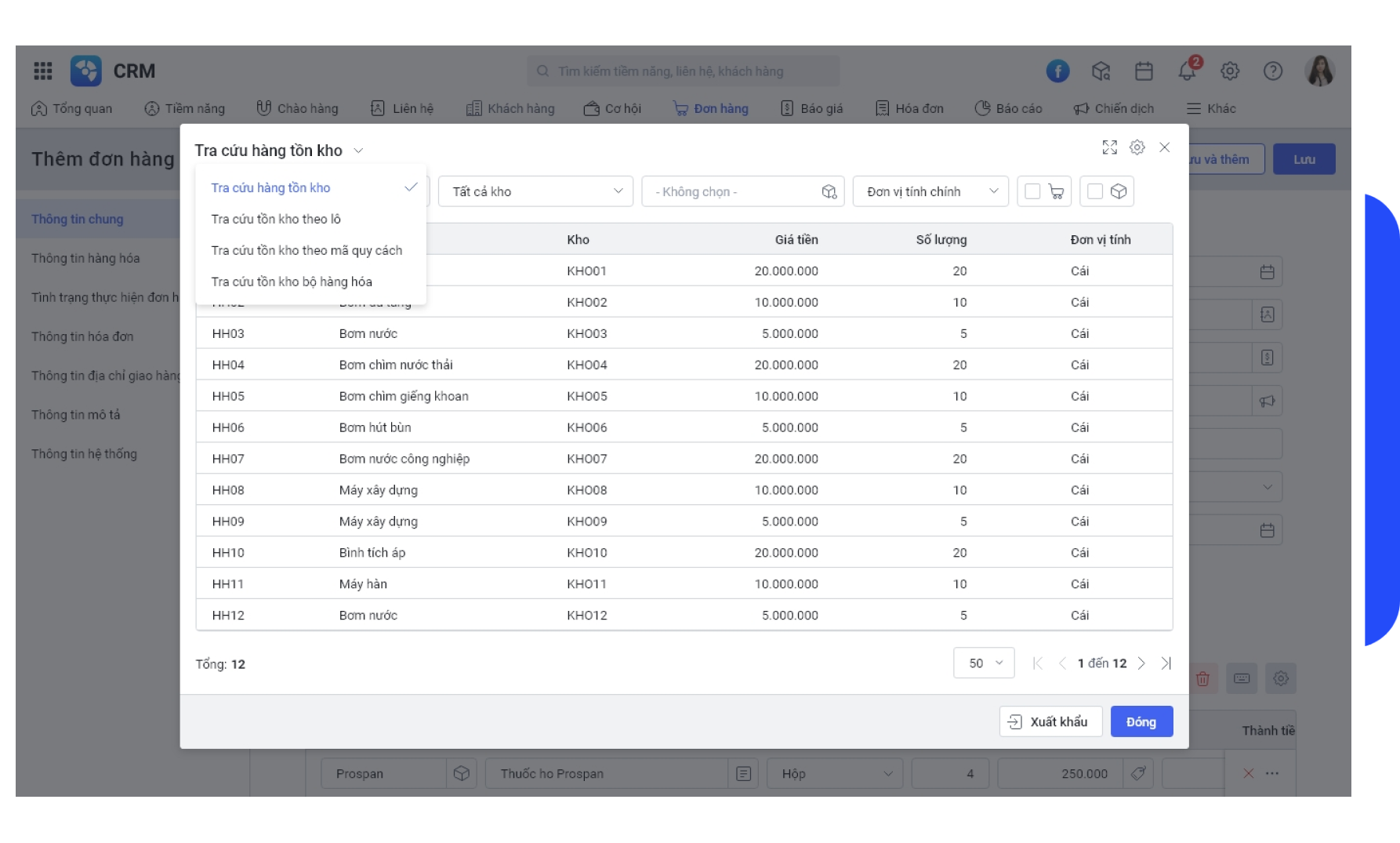Open Thông tin hóa đơn section

(x=82, y=337)
